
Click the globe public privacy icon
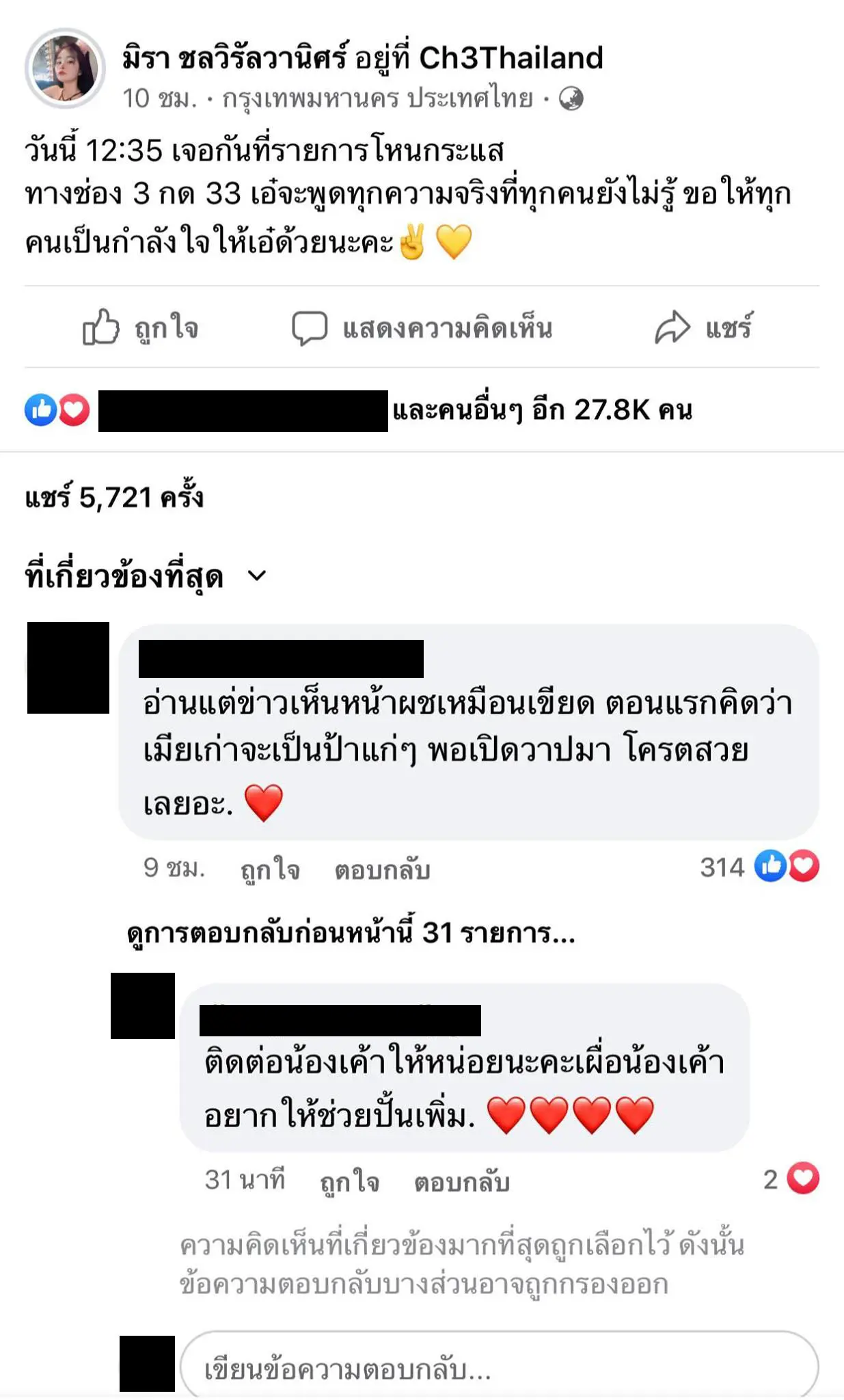(571, 99)
